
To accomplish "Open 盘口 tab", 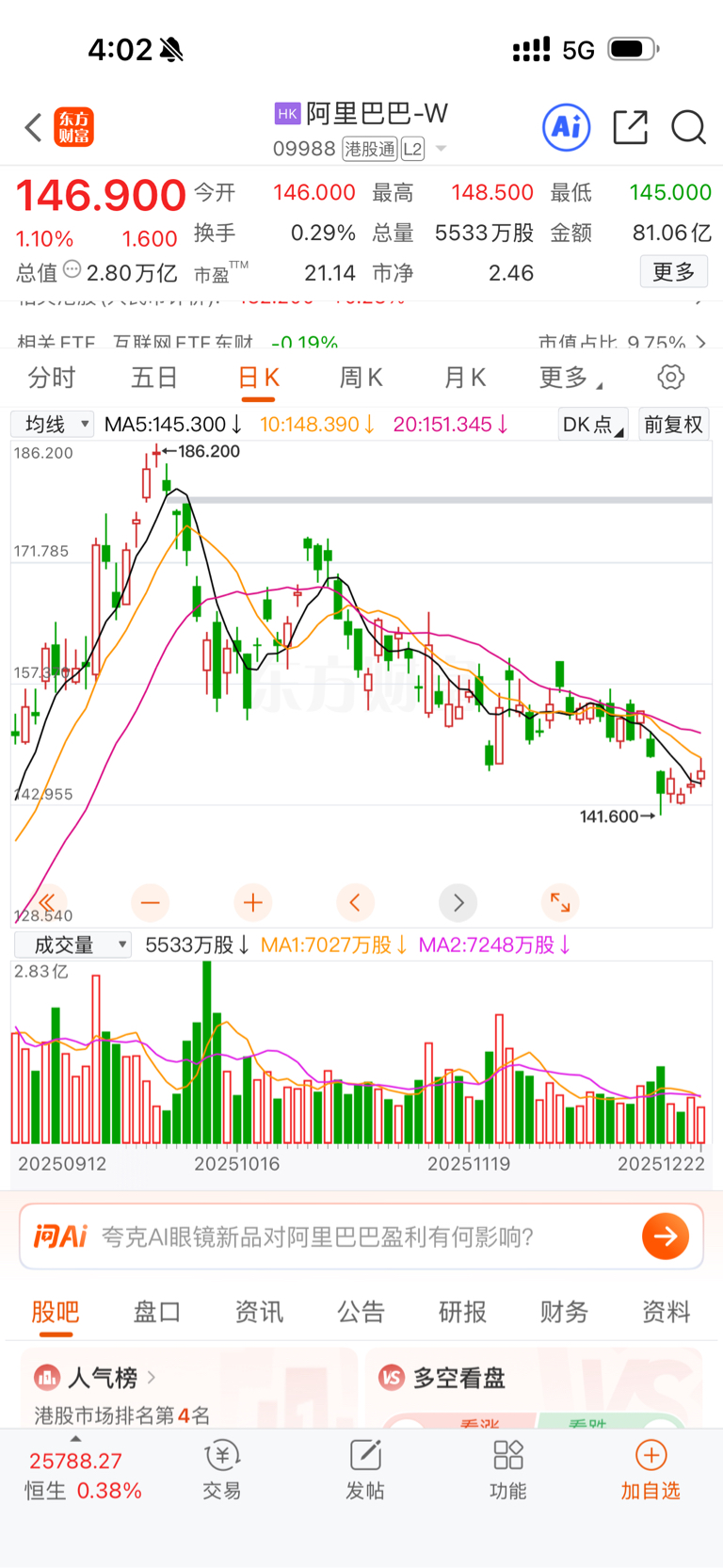I will point(157,1312).
